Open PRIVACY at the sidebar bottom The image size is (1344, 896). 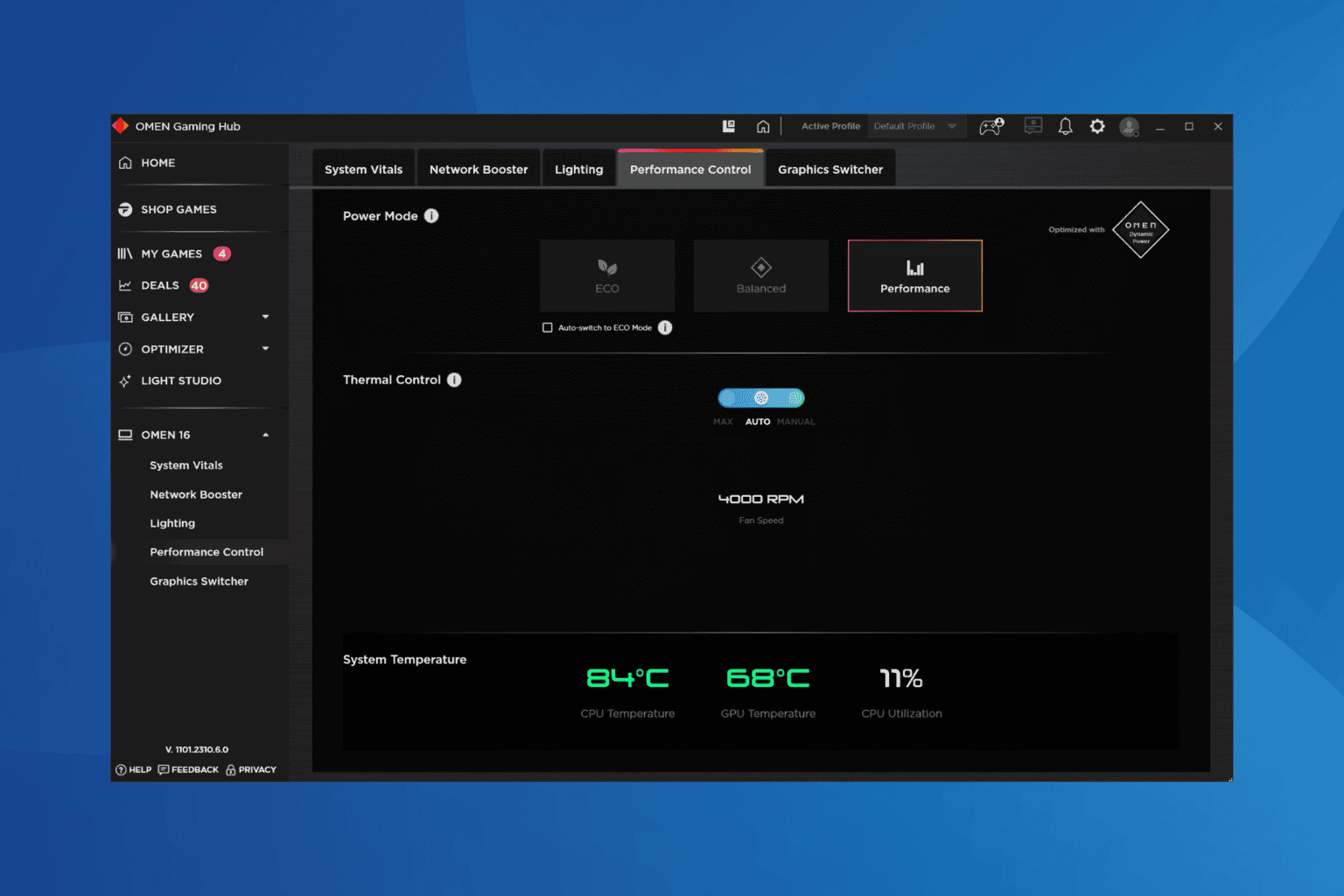coord(251,770)
